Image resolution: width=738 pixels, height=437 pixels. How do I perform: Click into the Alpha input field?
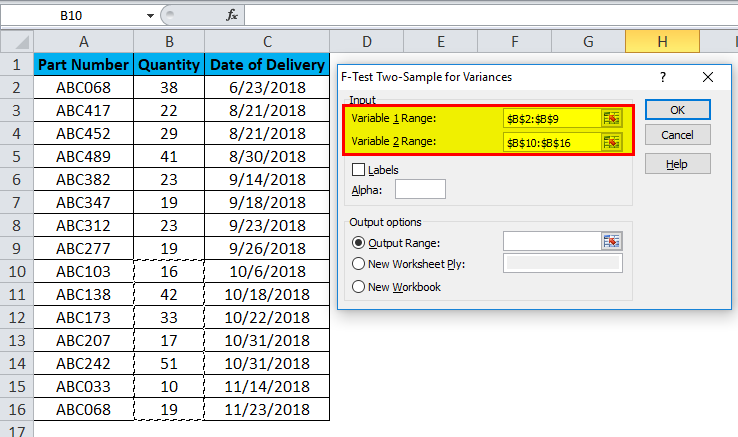pos(420,189)
